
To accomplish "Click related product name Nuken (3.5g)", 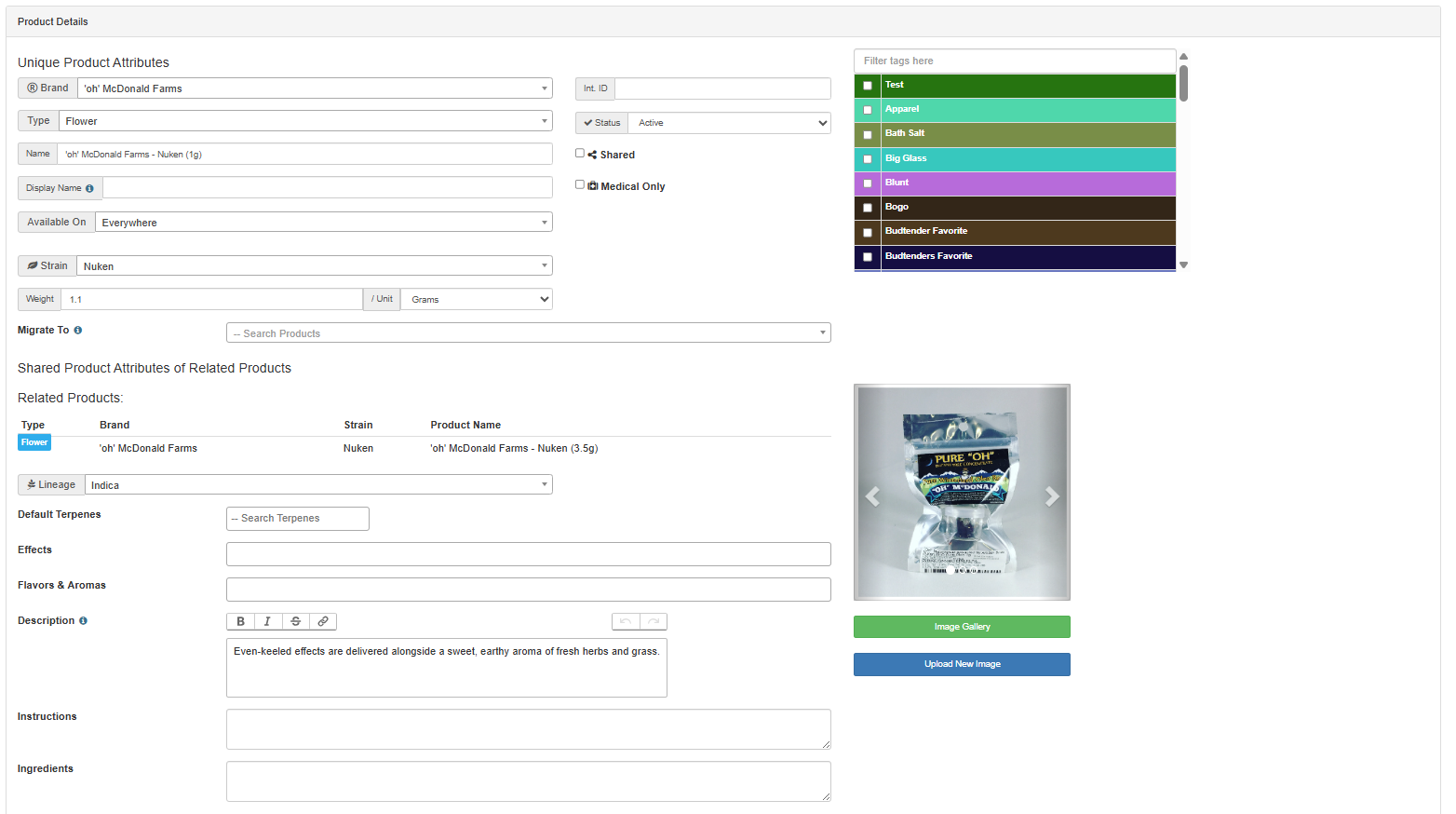I will point(514,448).
